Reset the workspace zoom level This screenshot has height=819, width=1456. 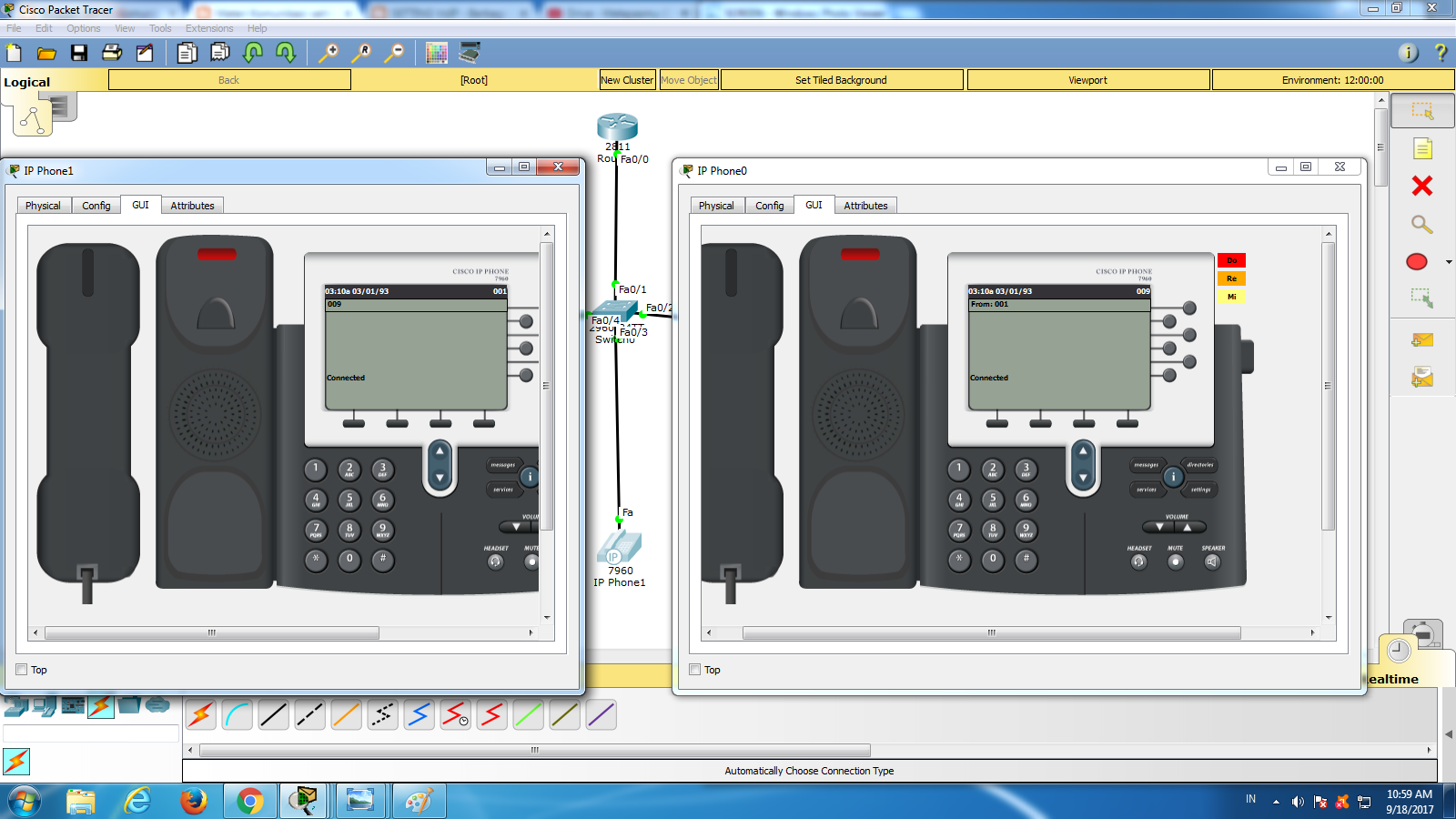point(361,53)
